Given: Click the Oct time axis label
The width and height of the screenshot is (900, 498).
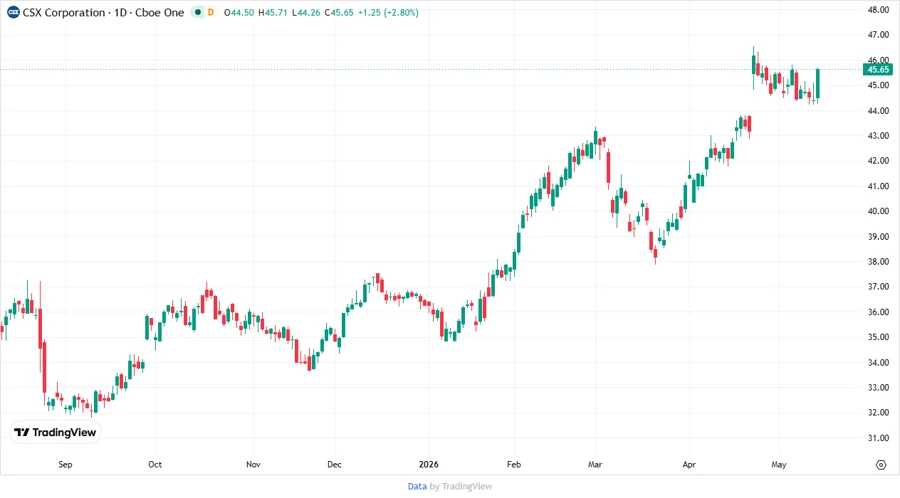Looking at the screenshot, I should pyautogui.click(x=155, y=465).
